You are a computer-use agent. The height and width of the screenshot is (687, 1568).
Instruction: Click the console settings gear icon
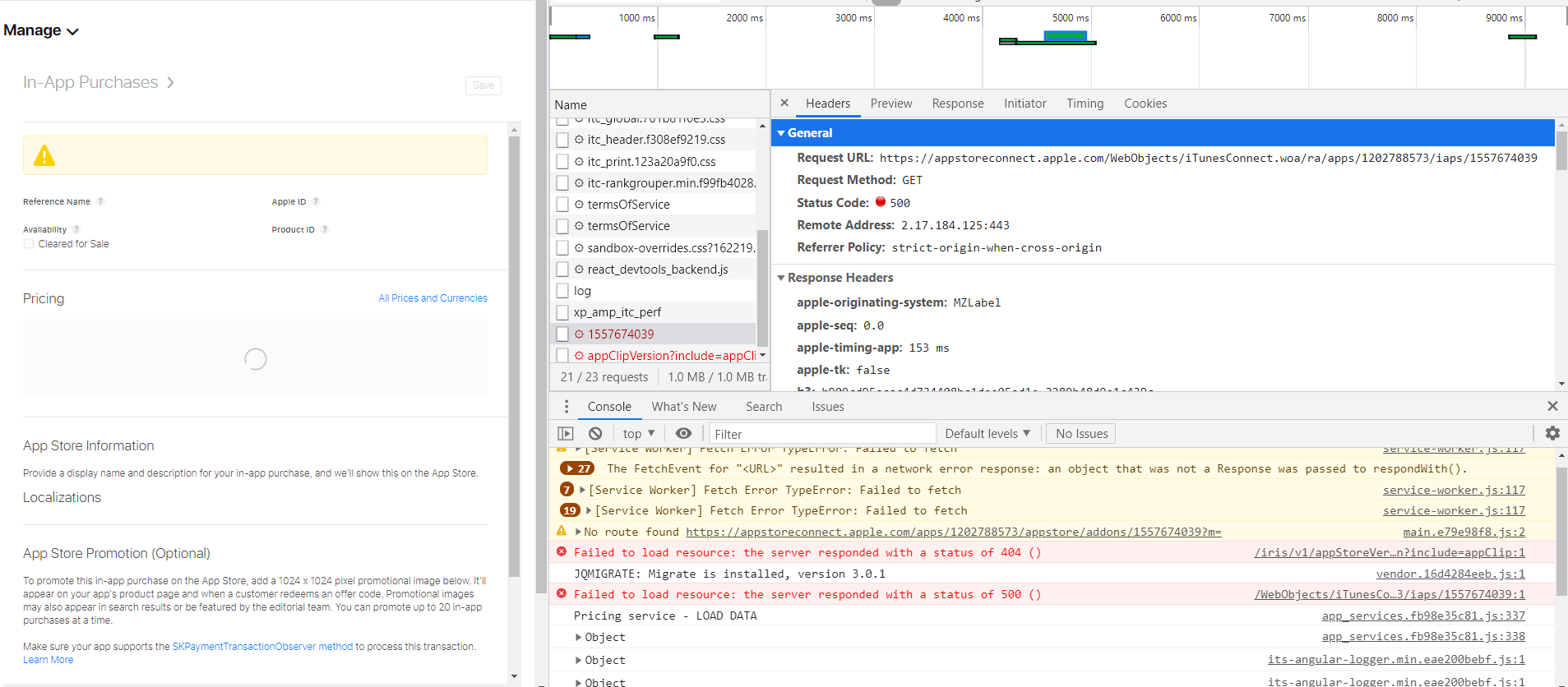pos(1552,433)
